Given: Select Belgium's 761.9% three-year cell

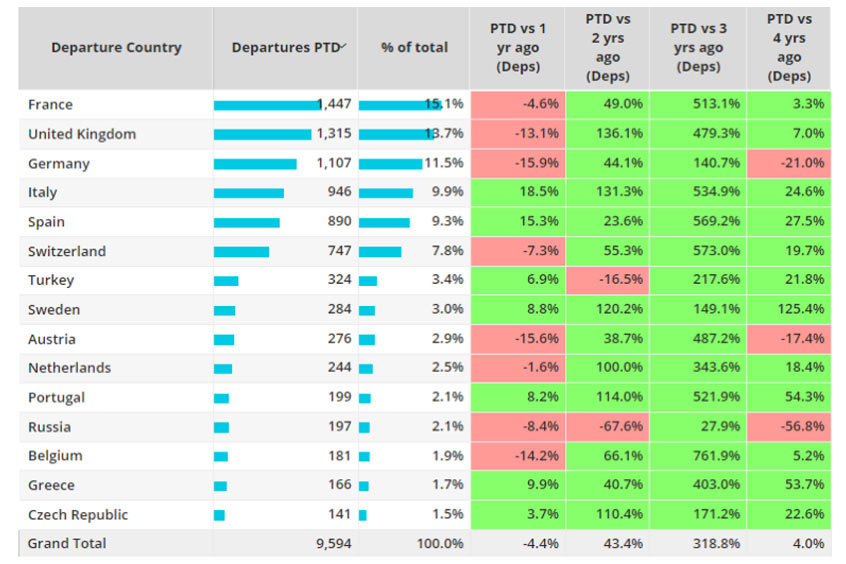Looking at the screenshot, I should coord(698,456).
